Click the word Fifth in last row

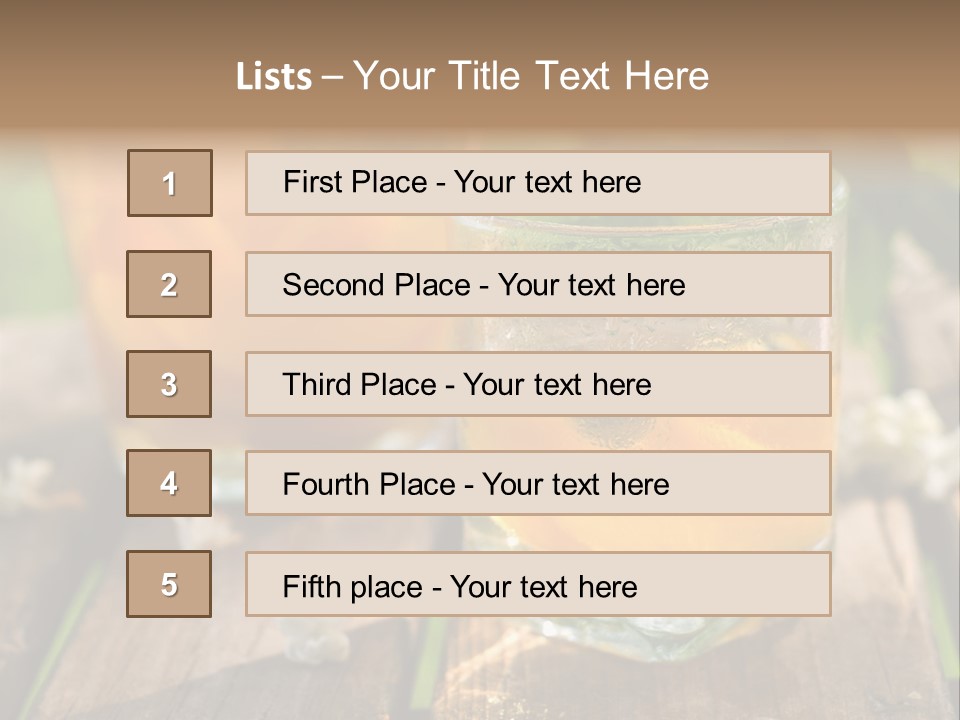tap(312, 586)
